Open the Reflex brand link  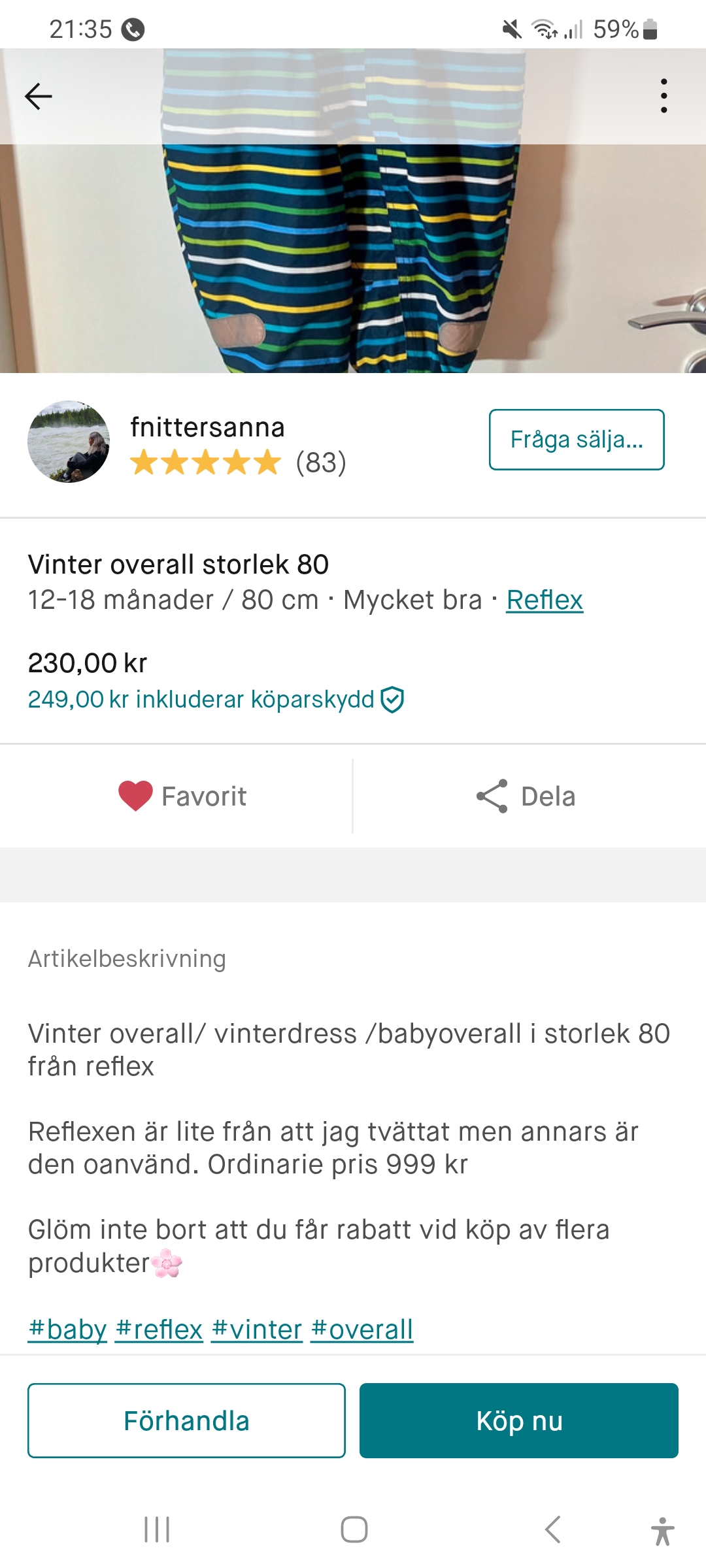coord(544,600)
